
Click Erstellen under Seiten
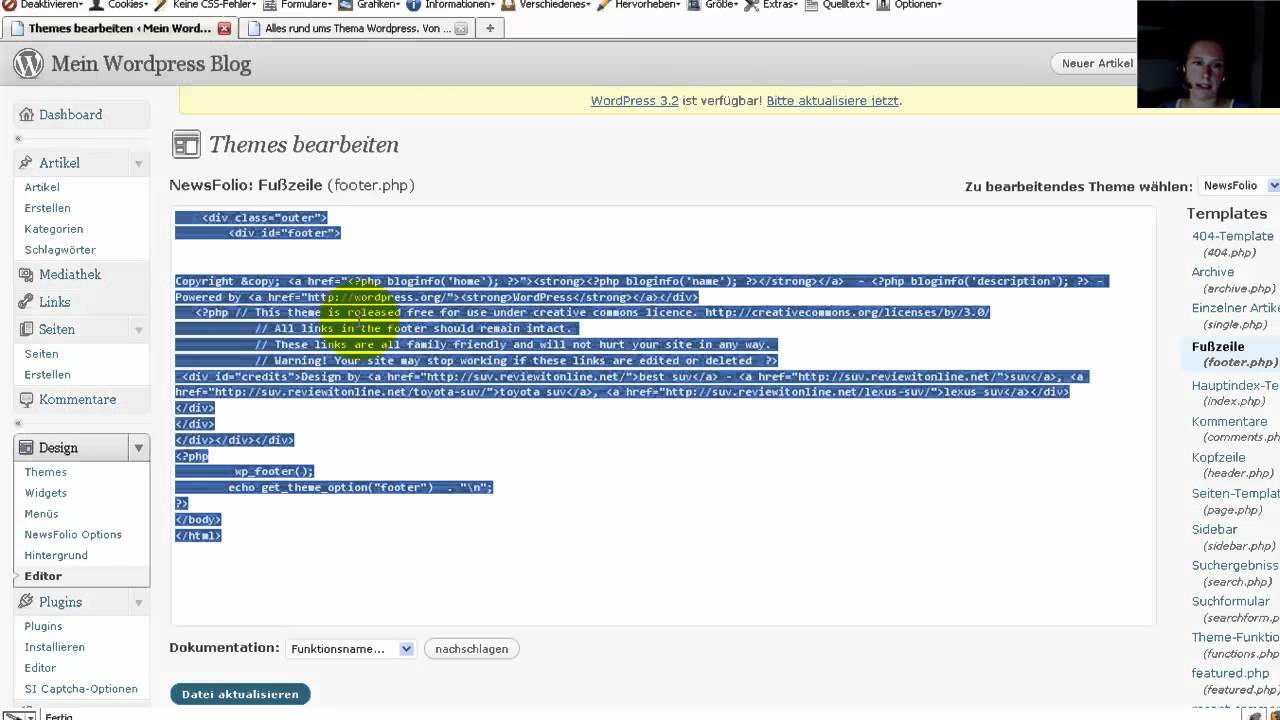(47, 375)
